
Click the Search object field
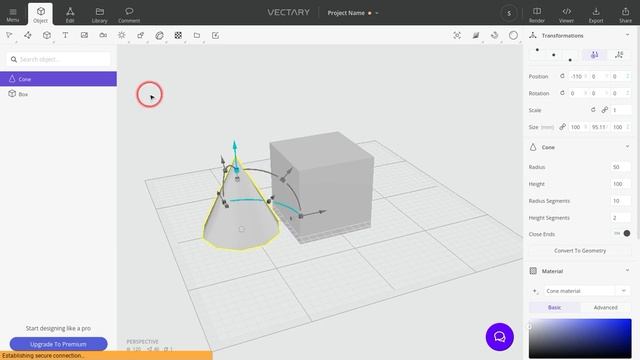[x=58, y=59]
